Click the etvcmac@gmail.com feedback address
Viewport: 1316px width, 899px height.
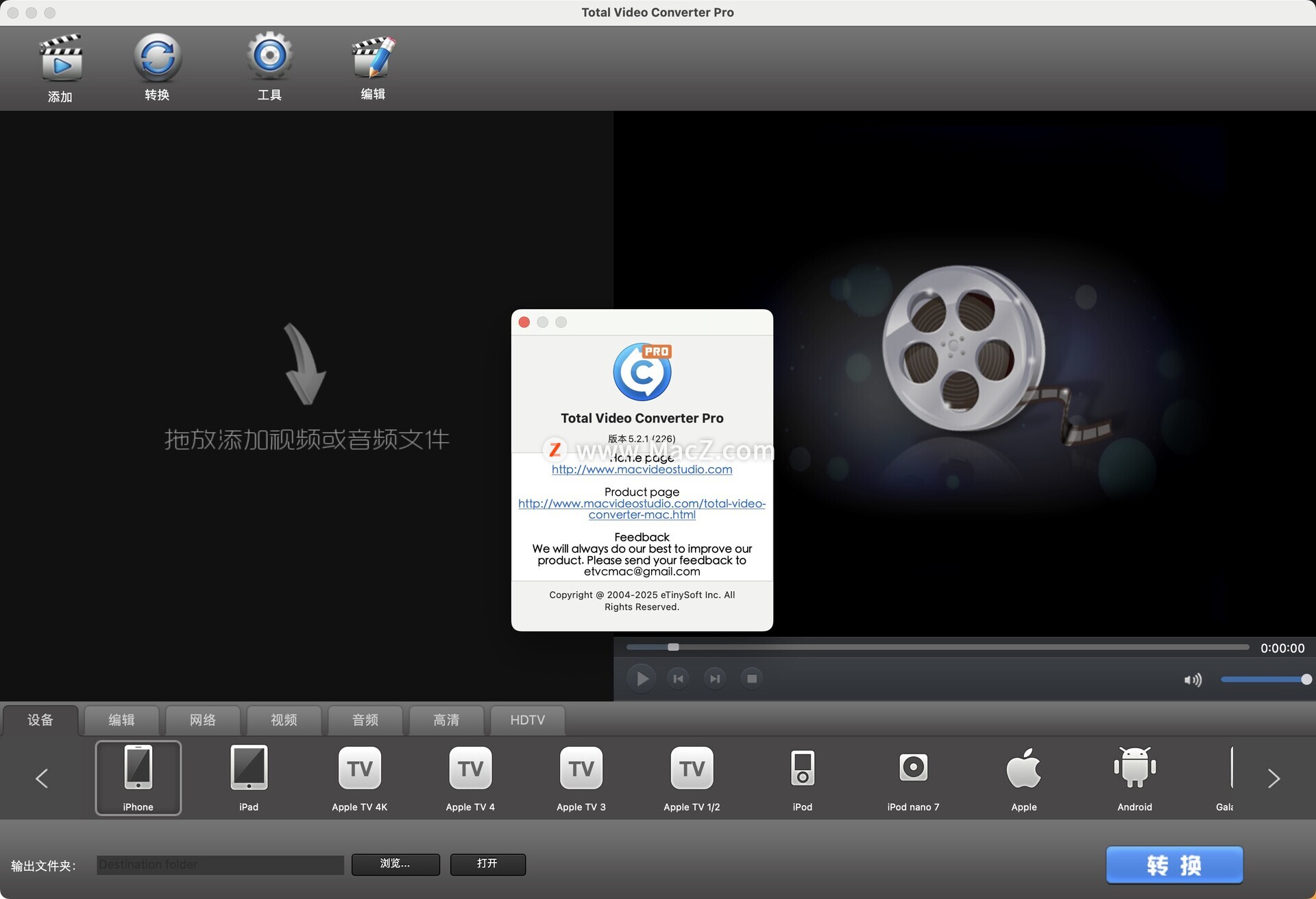(x=642, y=572)
